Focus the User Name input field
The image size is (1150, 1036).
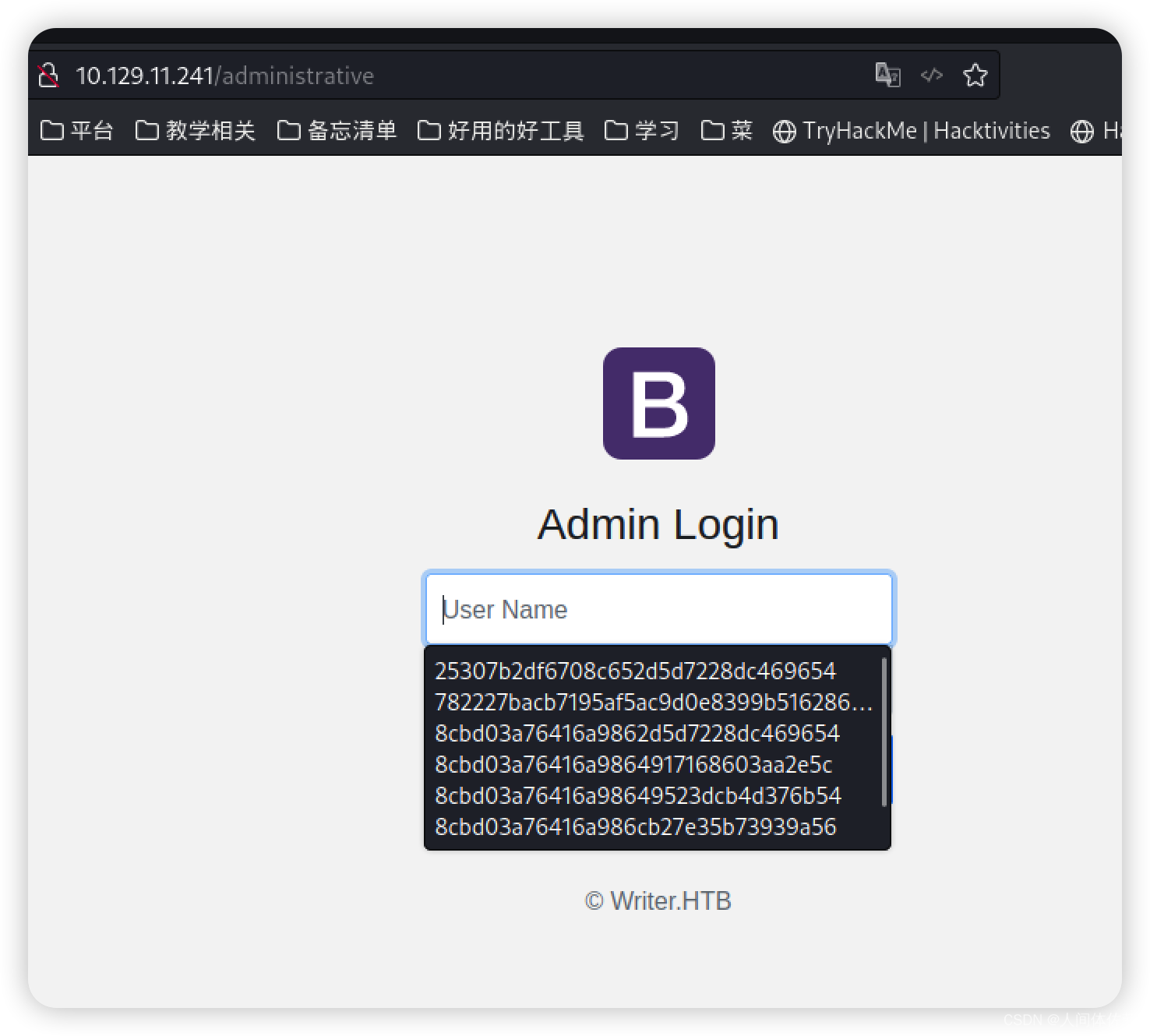click(659, 609)
